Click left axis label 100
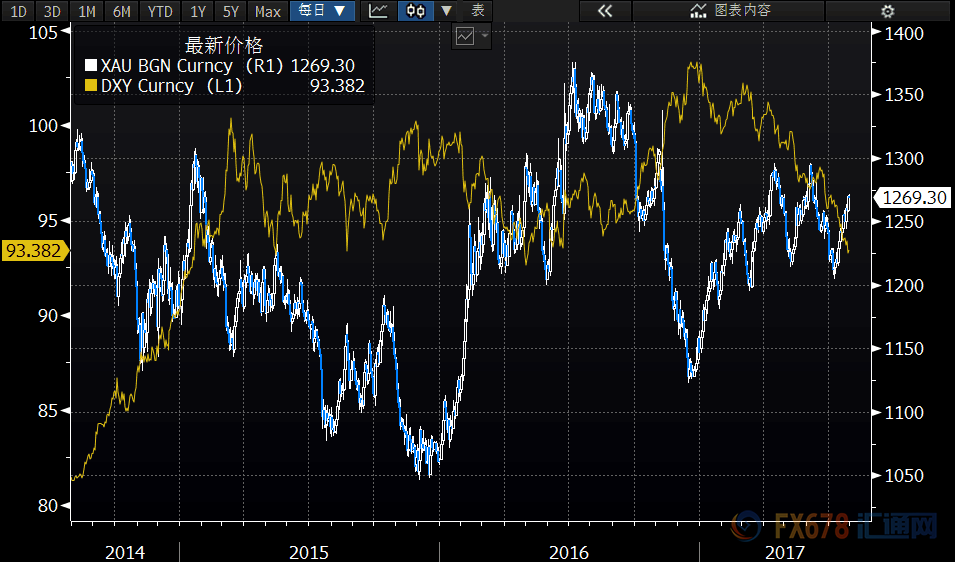 tap(43, 125)
